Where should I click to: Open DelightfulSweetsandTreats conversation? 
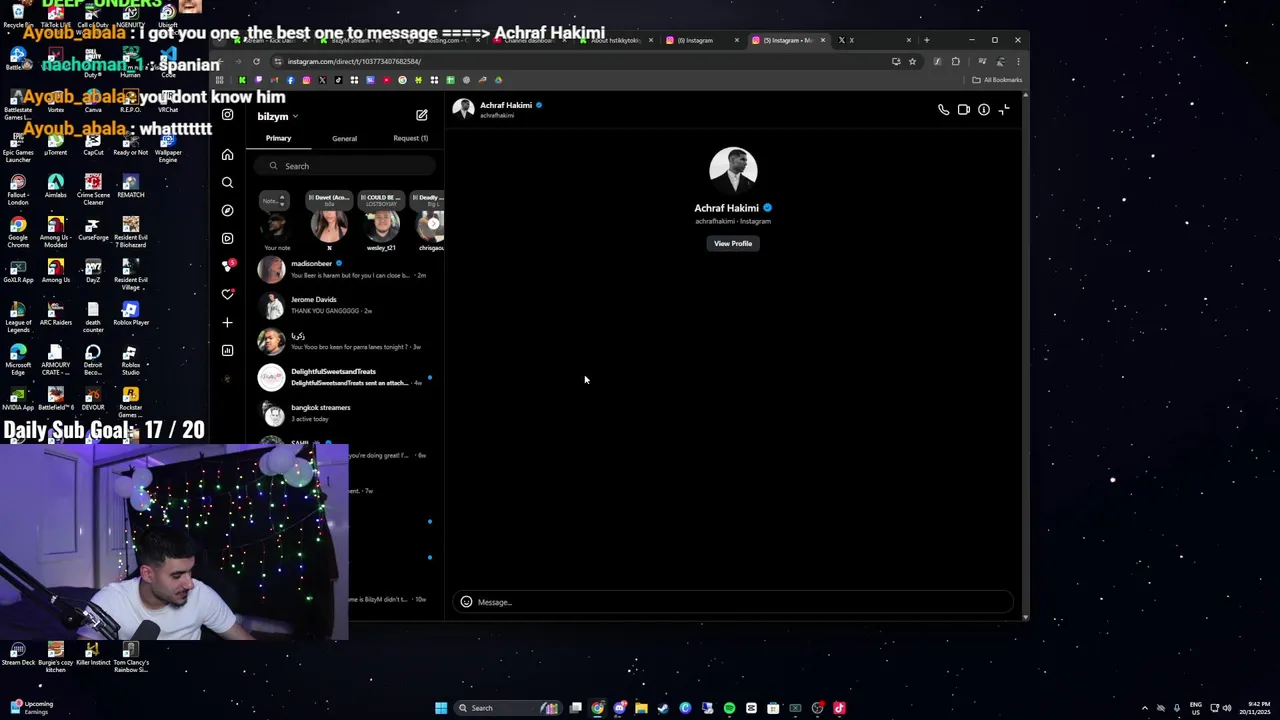[345, 377]
